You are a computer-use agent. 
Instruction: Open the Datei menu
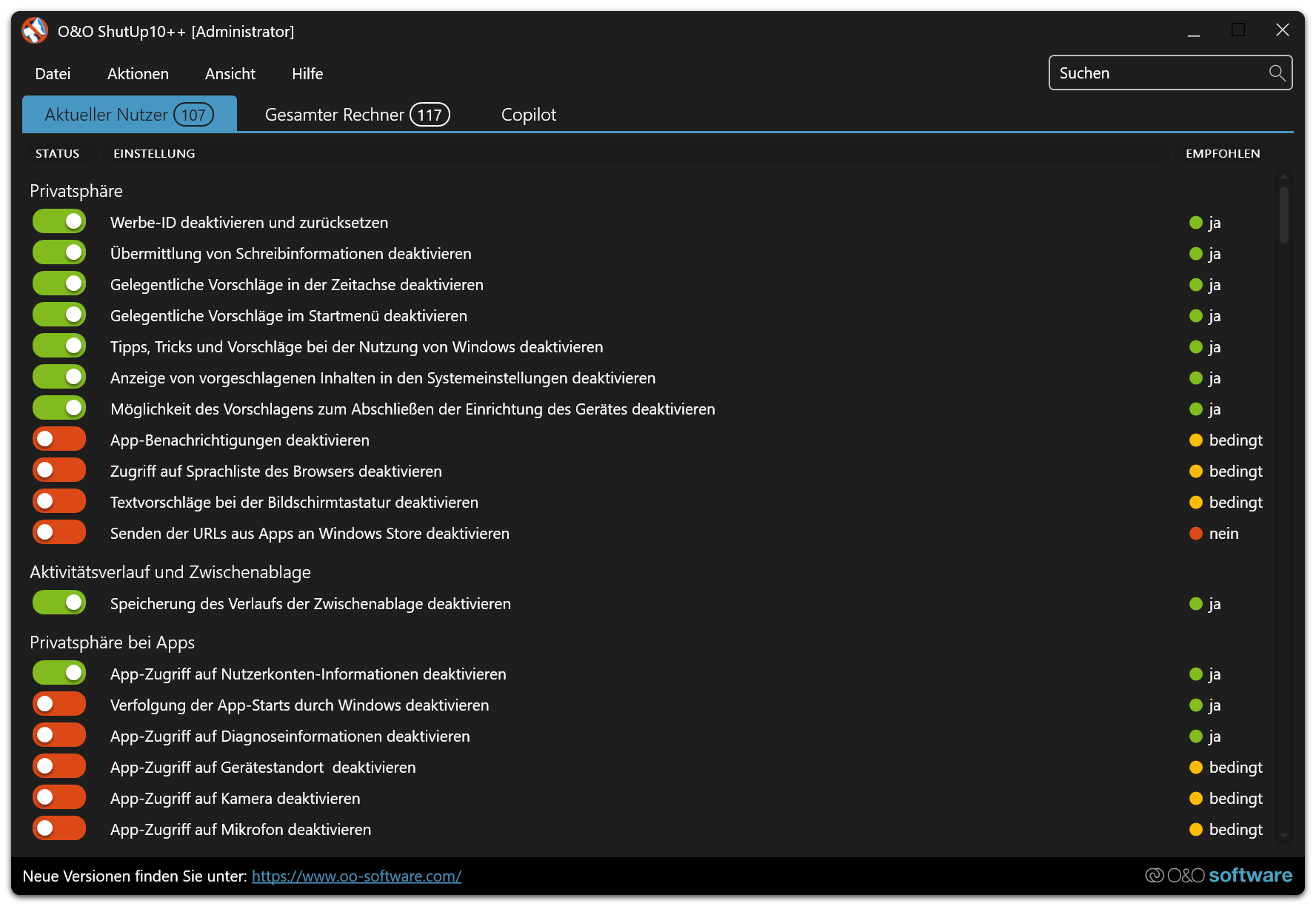pyautogui.click(x=53, y=74)
